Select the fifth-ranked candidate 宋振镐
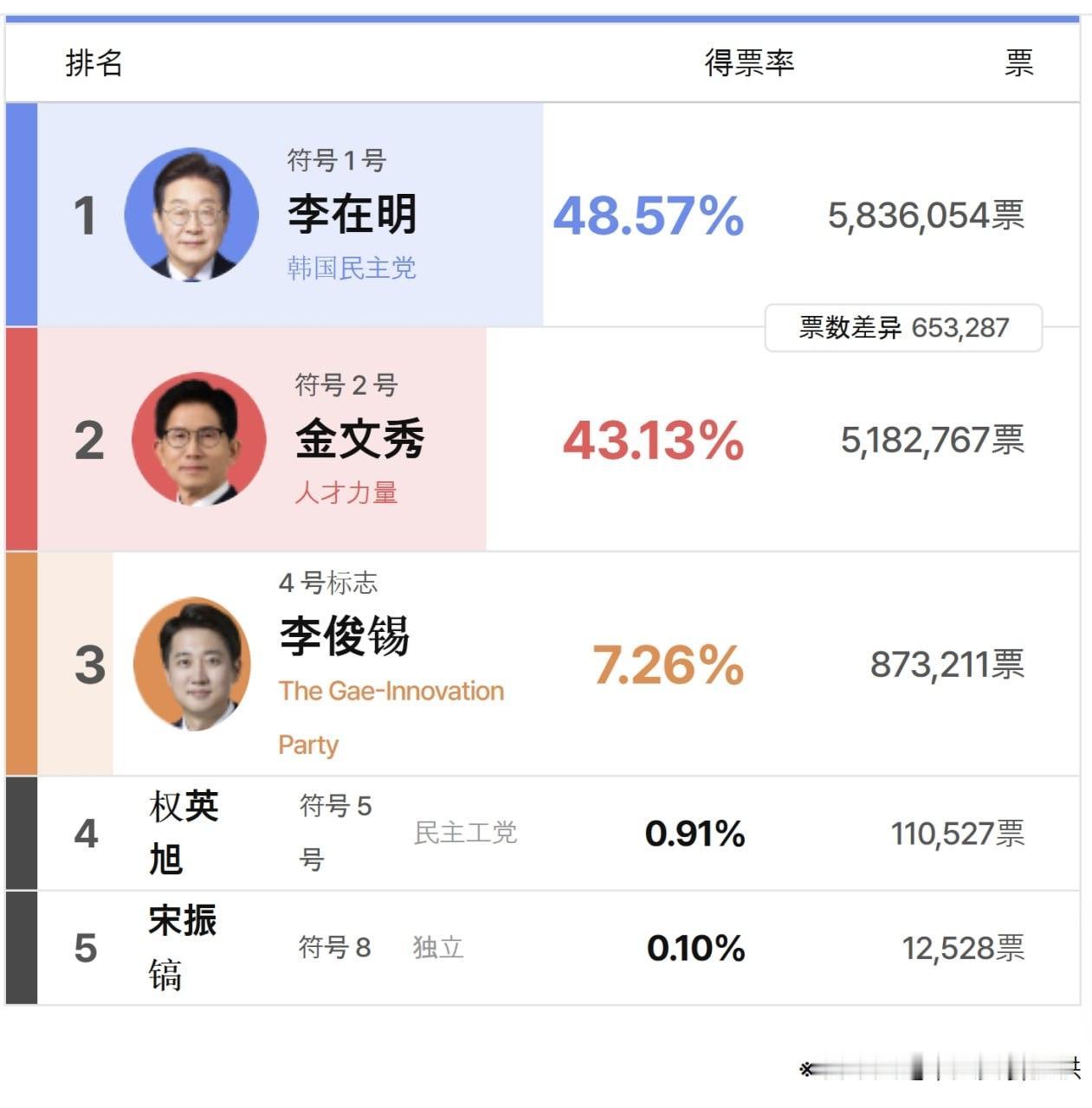Image resolution: width=1092 pixels, height=1108 pixels. [183, 947]
